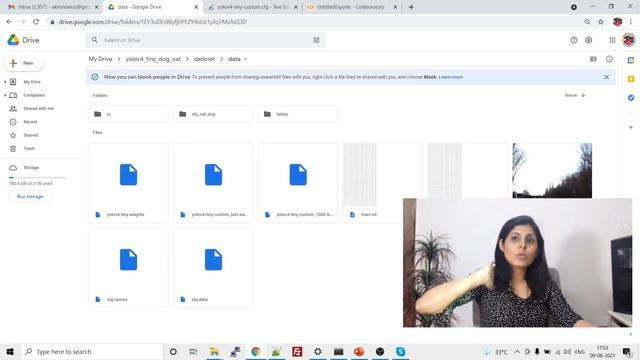Screen dimensions: 640x360
Task: Go back in browser history
Action: tap(9, 22)
